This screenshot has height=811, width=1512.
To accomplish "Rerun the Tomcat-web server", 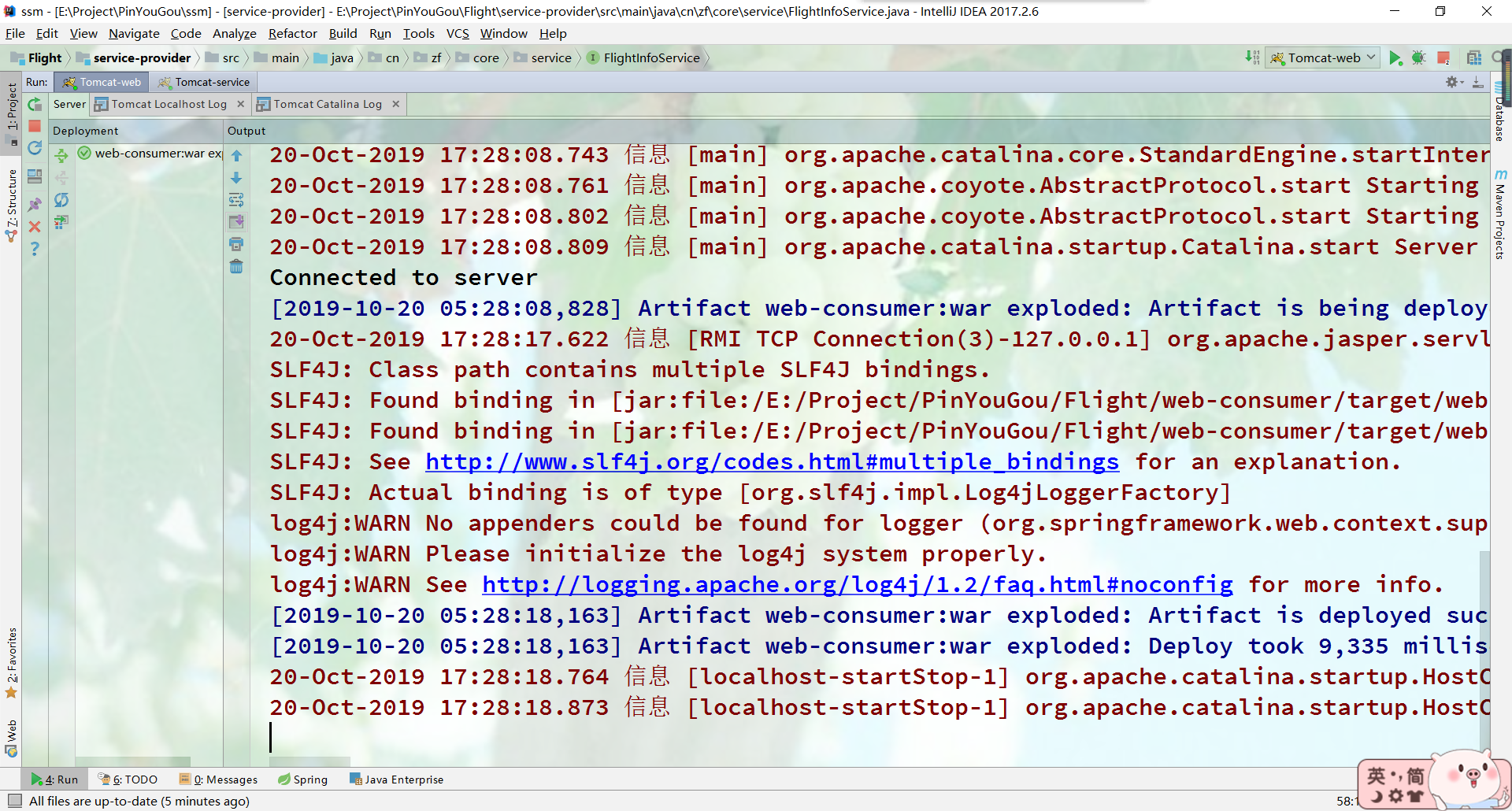I will (x=35, y=104).
